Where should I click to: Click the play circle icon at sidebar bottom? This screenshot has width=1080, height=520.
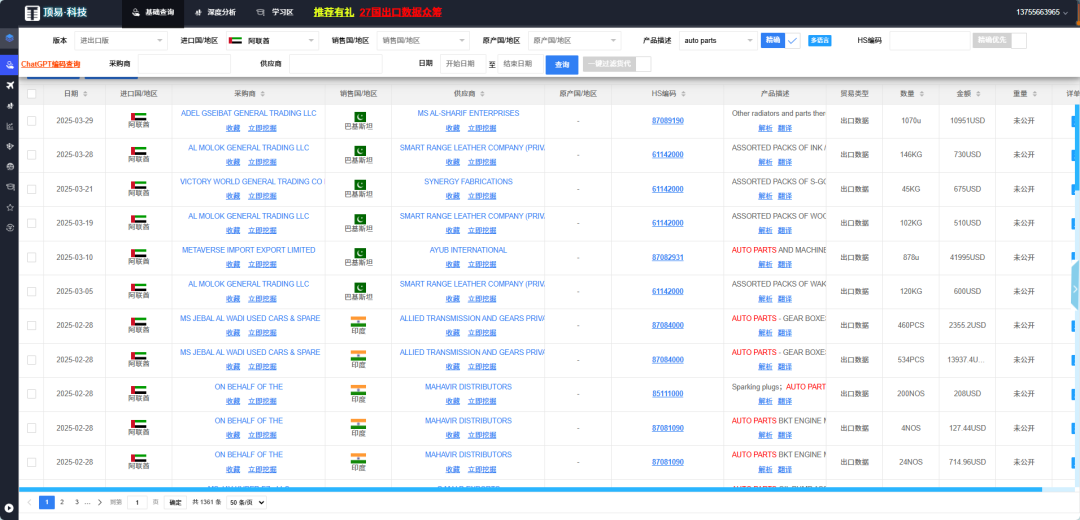tap(9, 508)
